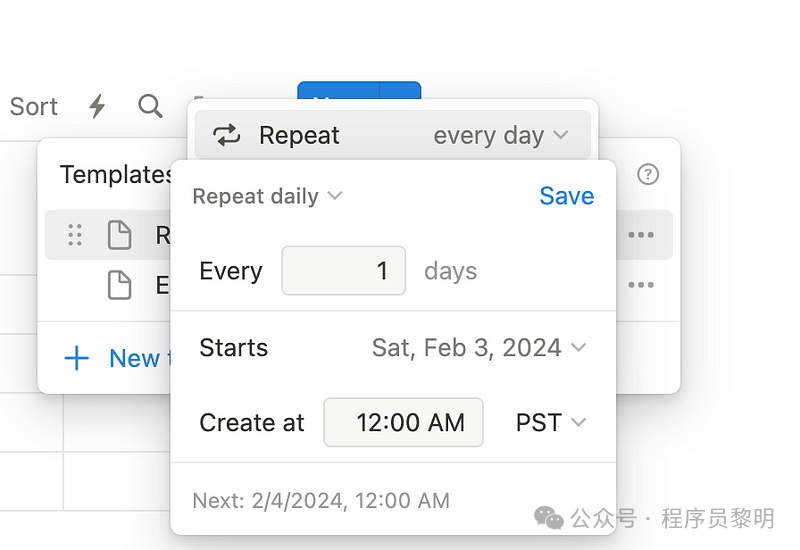Image resolution: width=800 pixels, height=550 pixels.
Task: Open the "Repeat daily" frequency dropdown
Action: coord(267,196)
